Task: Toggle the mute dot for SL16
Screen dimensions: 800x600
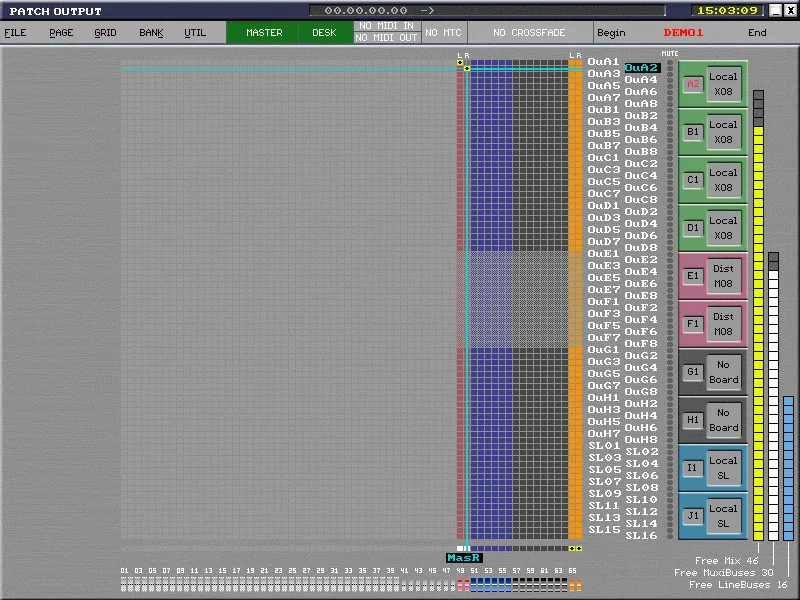Action: pos(670,536)
